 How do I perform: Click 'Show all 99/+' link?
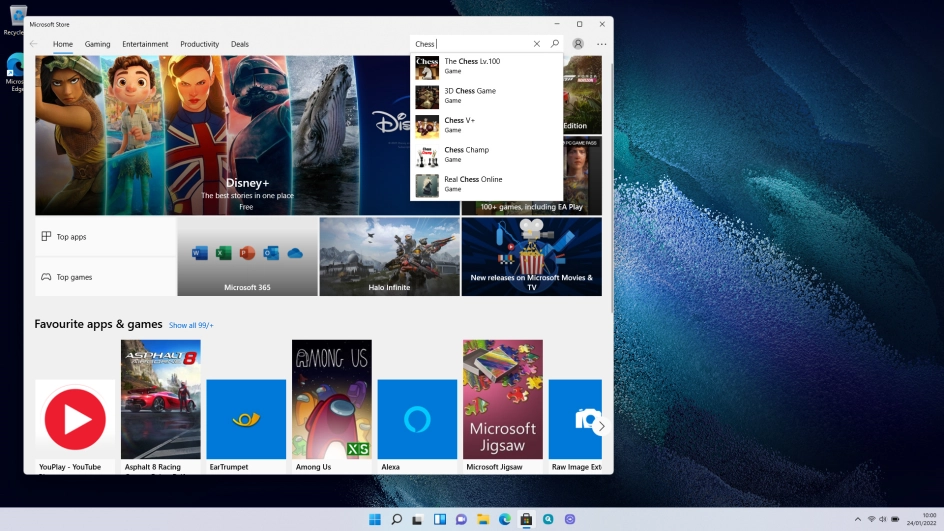191,325
